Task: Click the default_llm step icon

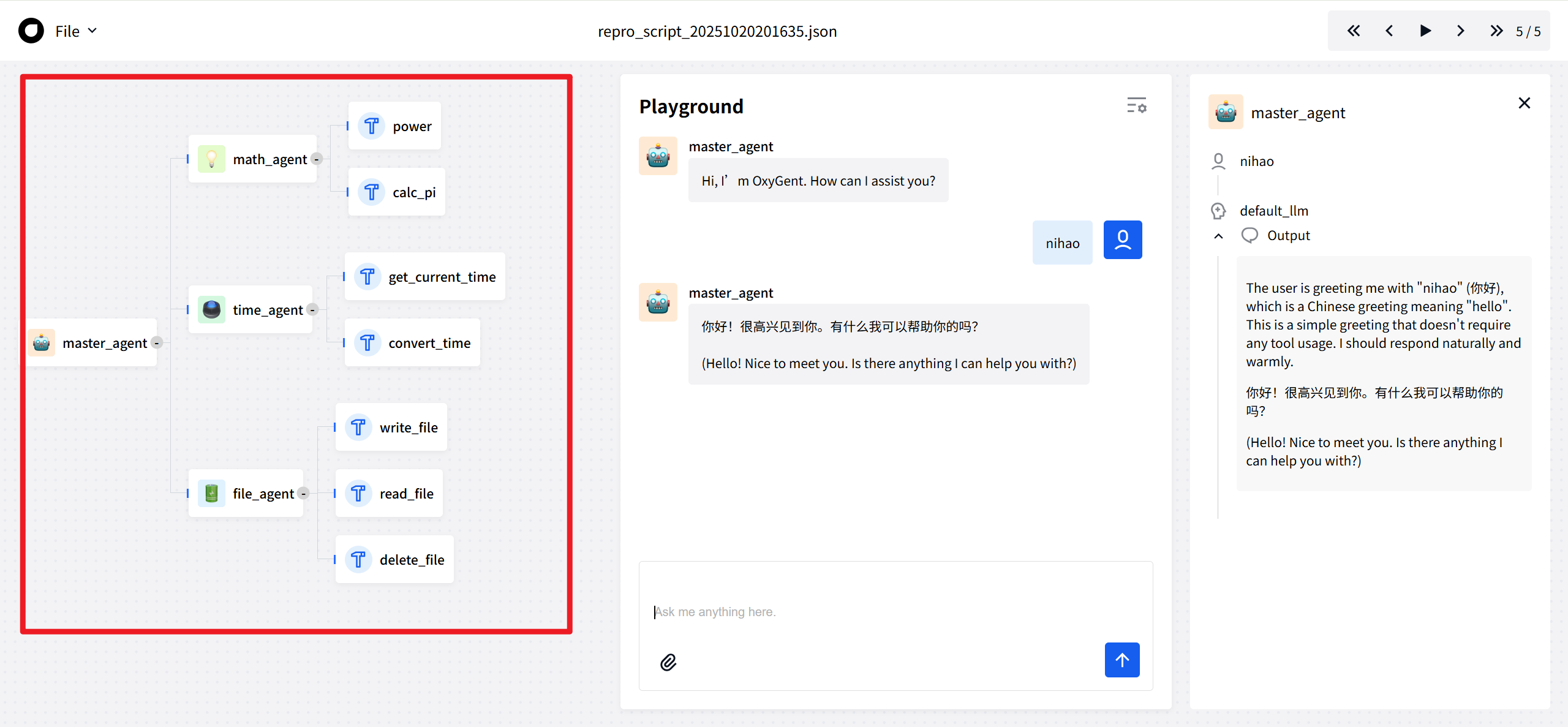Action: (x=1218, y=211)
